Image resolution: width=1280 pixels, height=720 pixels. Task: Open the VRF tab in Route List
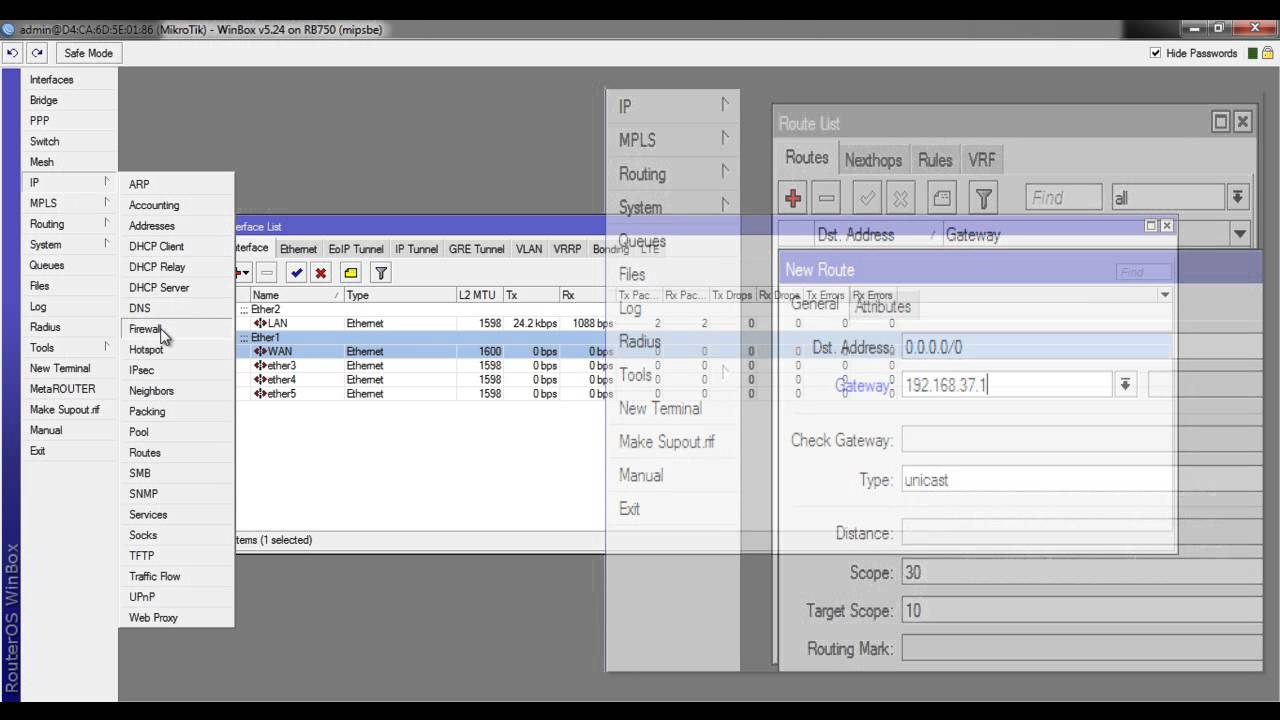[x=982, y=160]
